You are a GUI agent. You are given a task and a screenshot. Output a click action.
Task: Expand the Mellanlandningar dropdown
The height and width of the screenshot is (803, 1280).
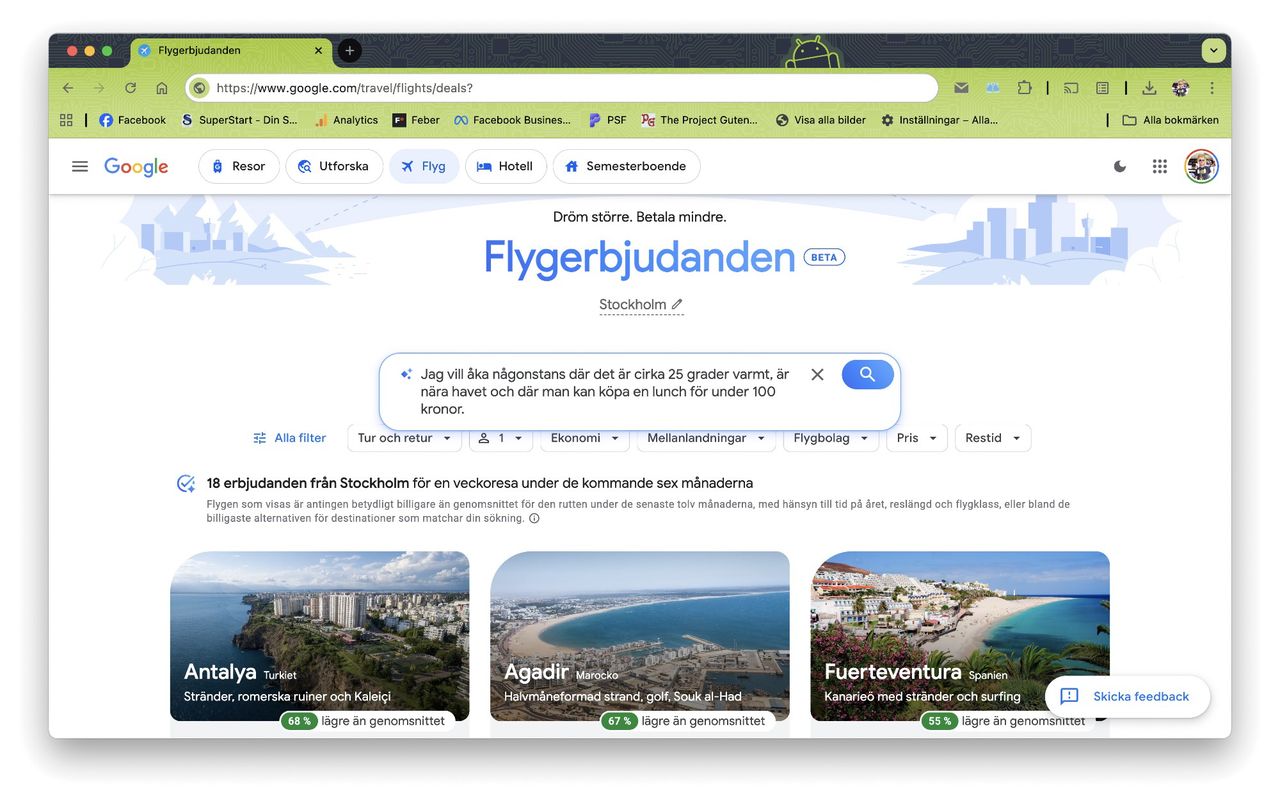[706, 437]
